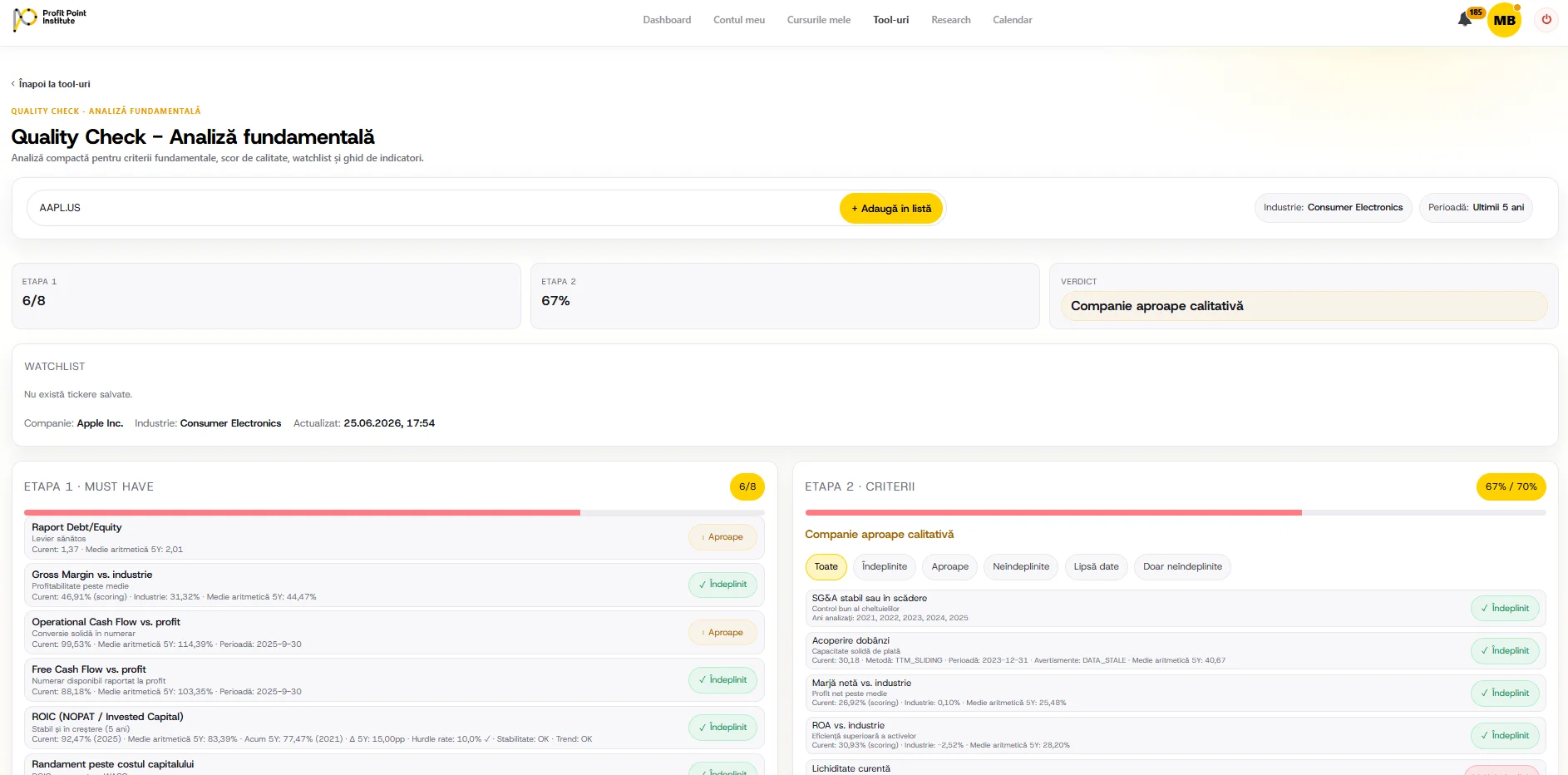1568x775 pixels.
Task: Click 'Îndeplinit' badge for Marjă netă vs. industrie
Action: pyautogui.click(x=1505, y=694)
